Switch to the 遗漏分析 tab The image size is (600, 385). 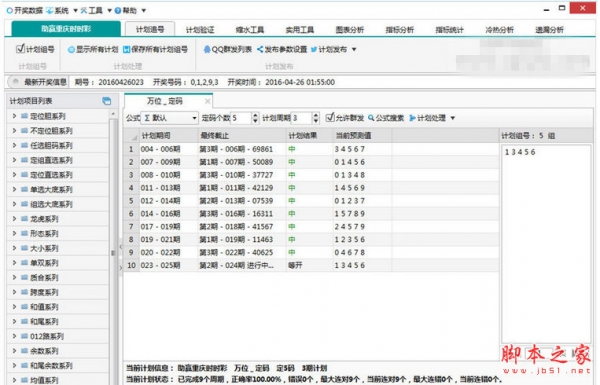tap(549, 29)
